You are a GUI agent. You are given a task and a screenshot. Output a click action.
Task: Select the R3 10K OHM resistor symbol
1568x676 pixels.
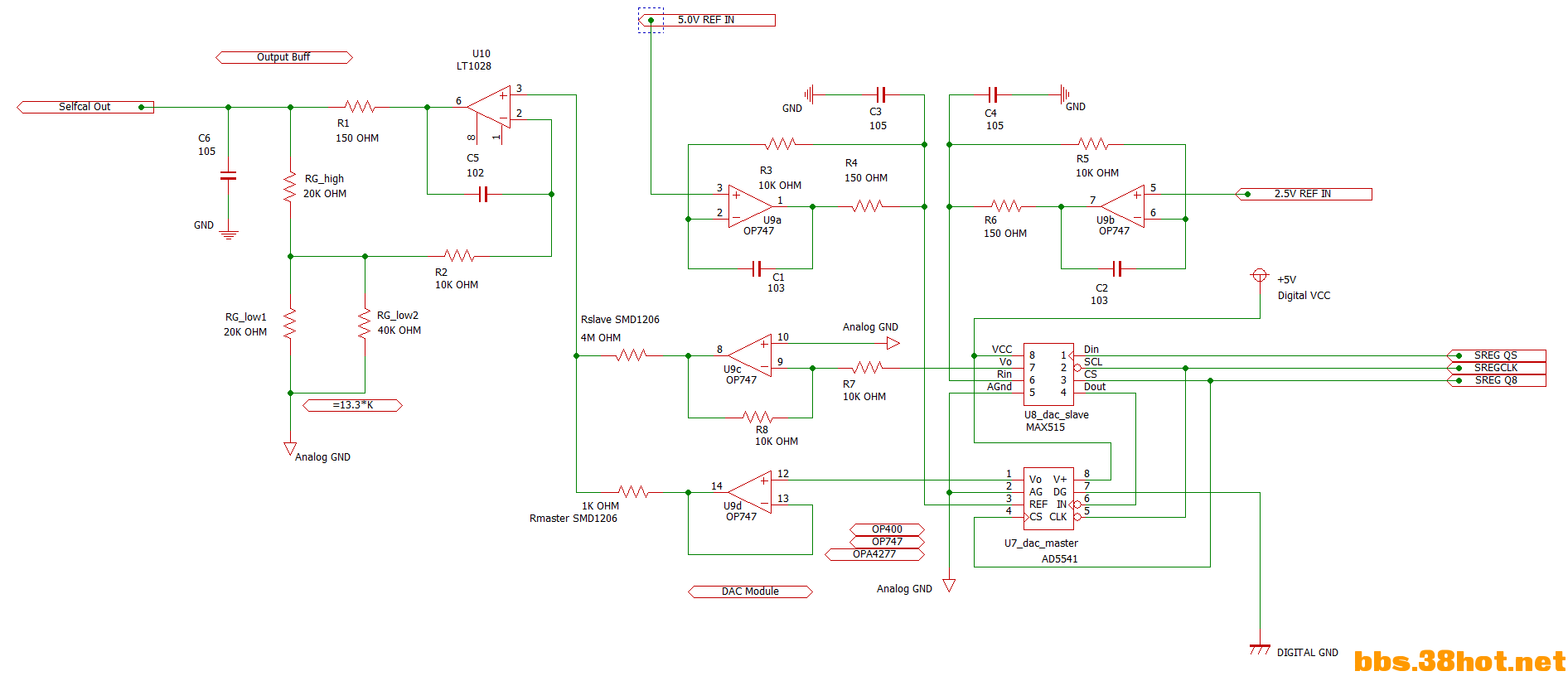(x=781, y=144)
